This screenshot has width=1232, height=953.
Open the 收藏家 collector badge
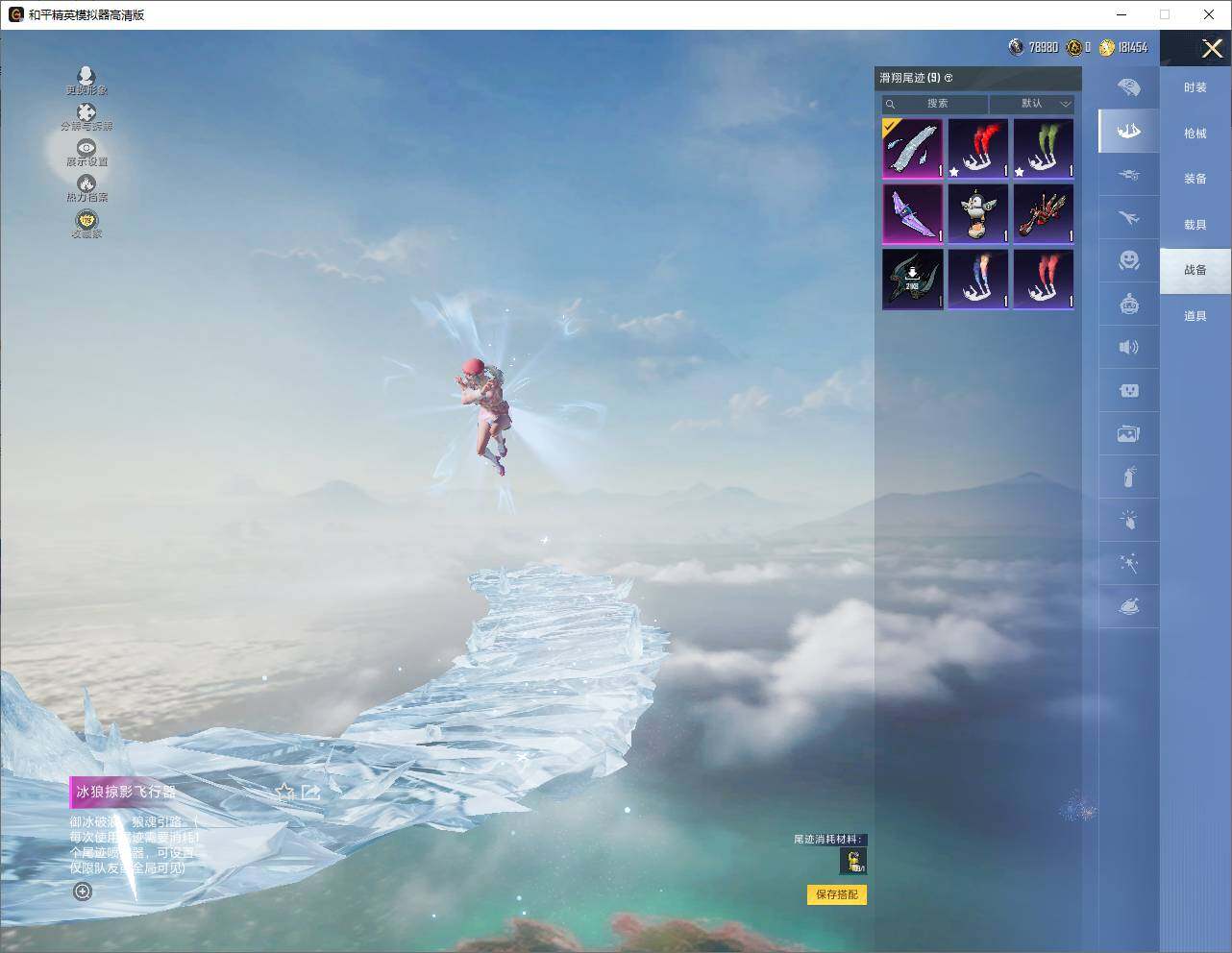[x=86, y=223]
